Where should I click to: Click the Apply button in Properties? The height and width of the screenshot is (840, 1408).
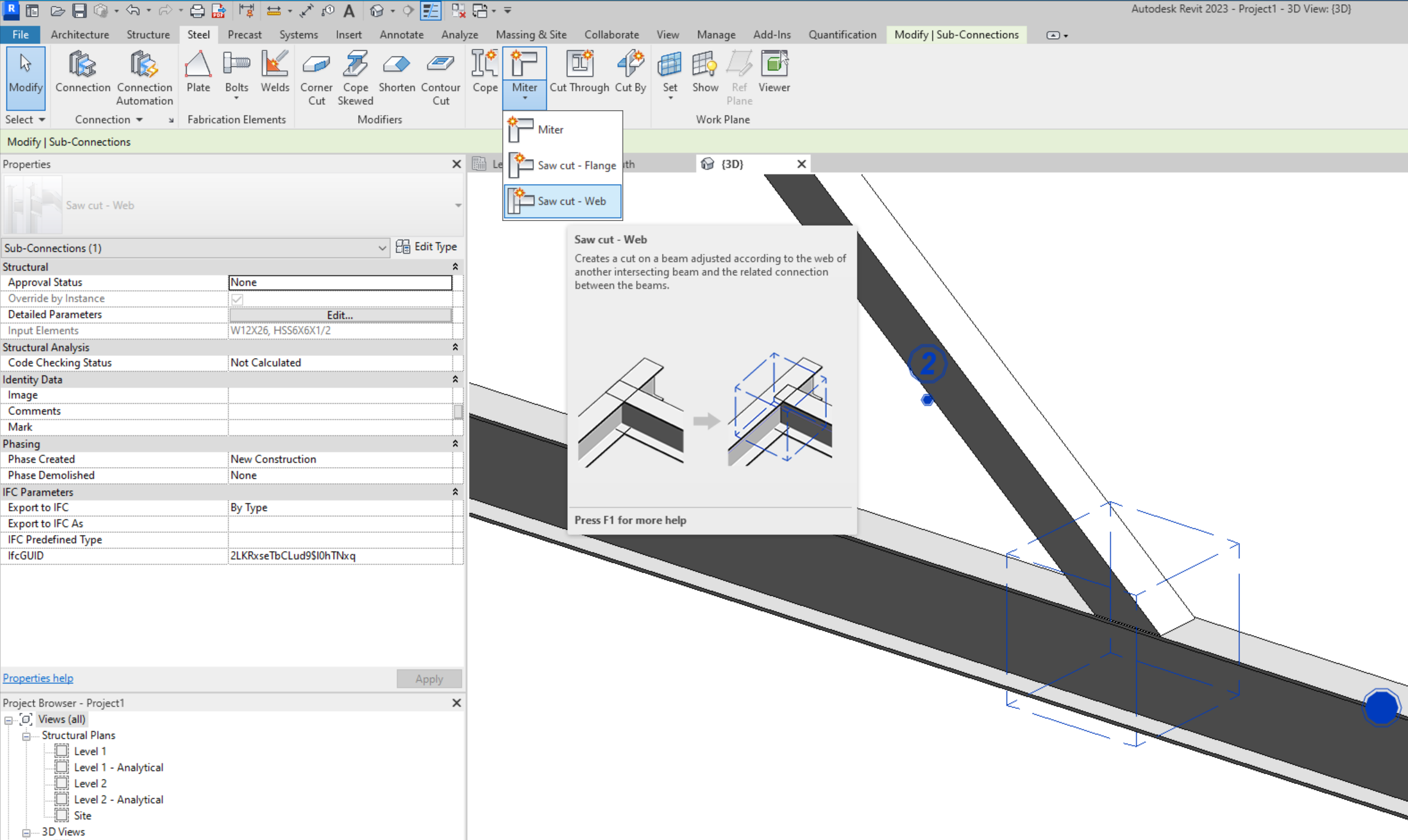point(429,678)
